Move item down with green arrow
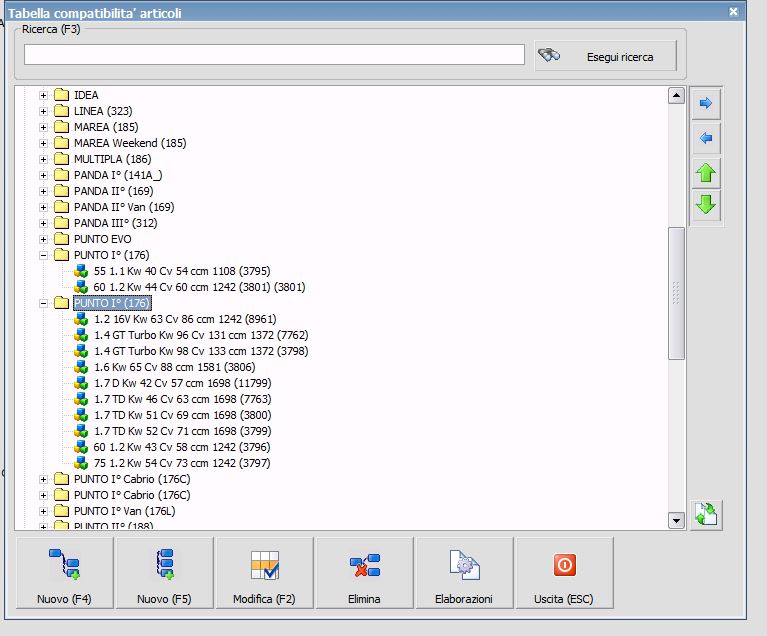Viewport: 767px width, 636px height. [x=705, y=204]
